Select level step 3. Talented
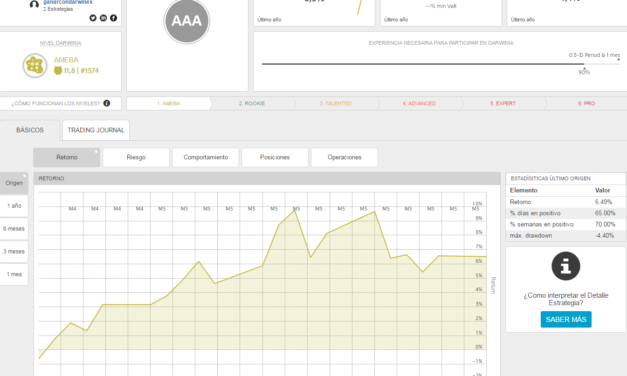The image size is (627, 376). [335, 104]
